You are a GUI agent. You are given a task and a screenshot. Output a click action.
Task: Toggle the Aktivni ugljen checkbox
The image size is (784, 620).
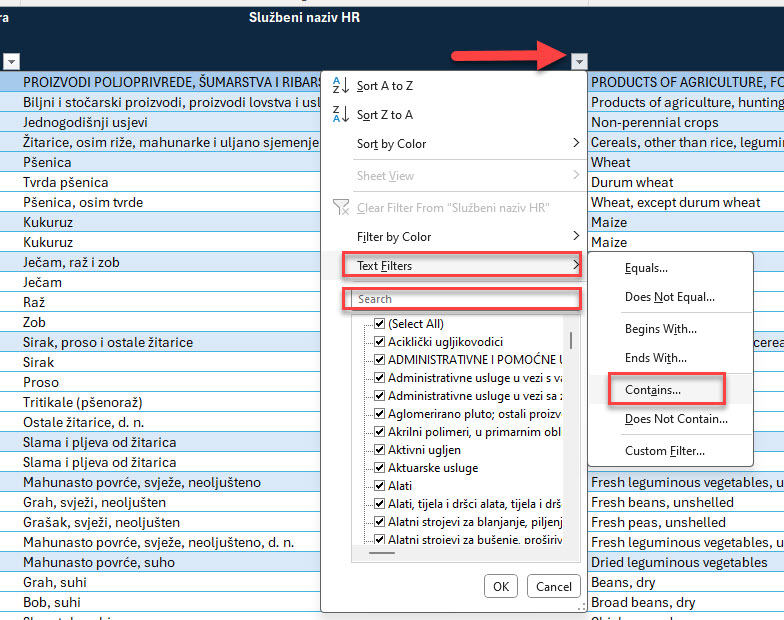tap(380, 450)
